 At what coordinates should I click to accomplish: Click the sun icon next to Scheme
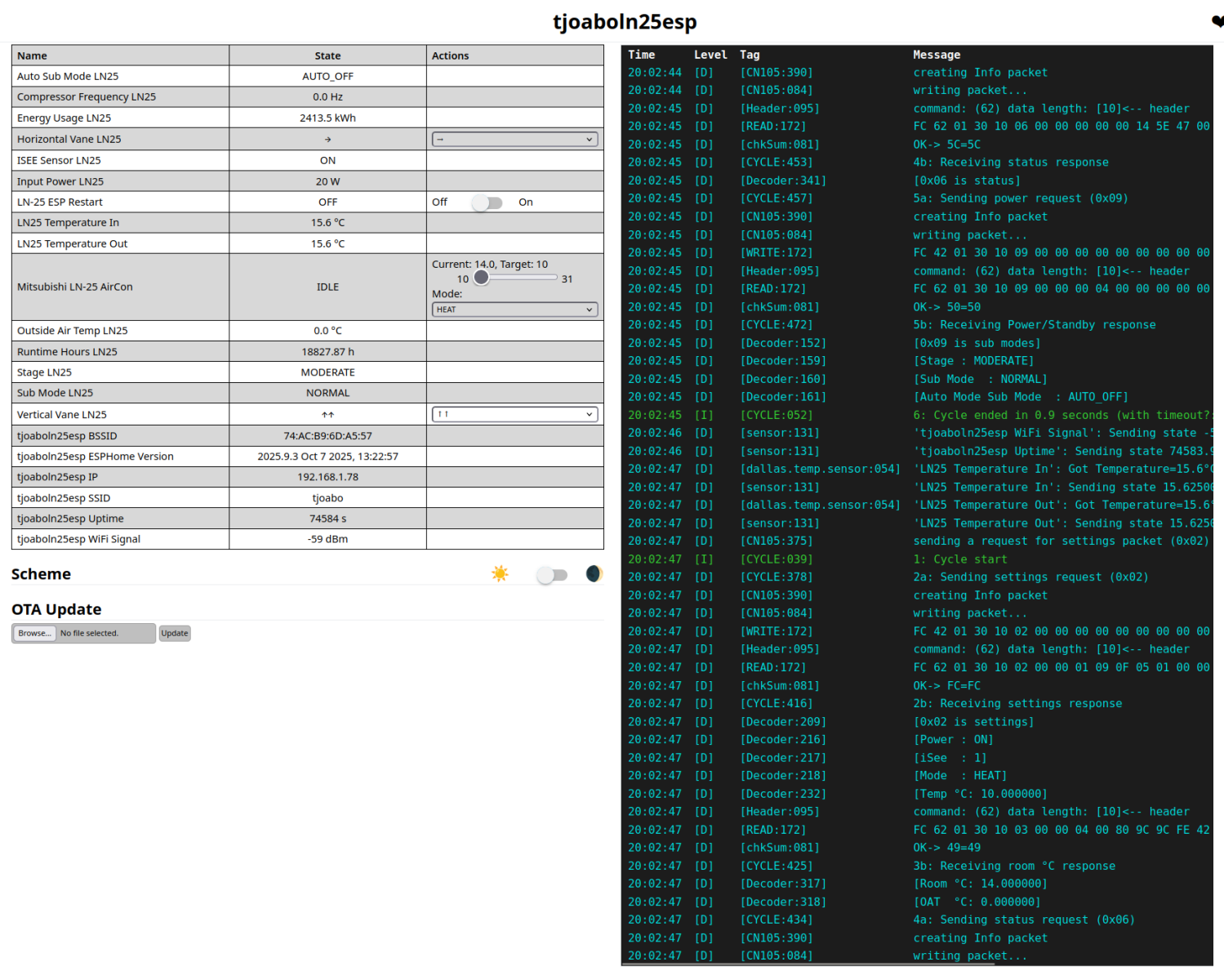coord(499,573)
